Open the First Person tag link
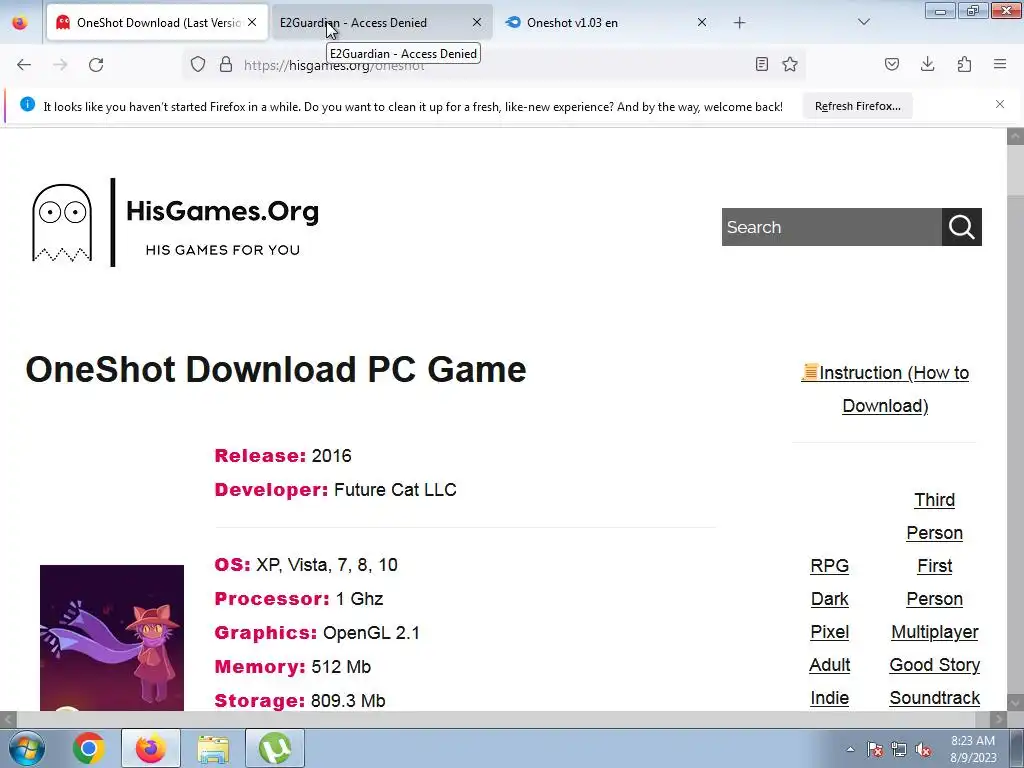Screen dimensions: 1024x768 tap(935, 583)
